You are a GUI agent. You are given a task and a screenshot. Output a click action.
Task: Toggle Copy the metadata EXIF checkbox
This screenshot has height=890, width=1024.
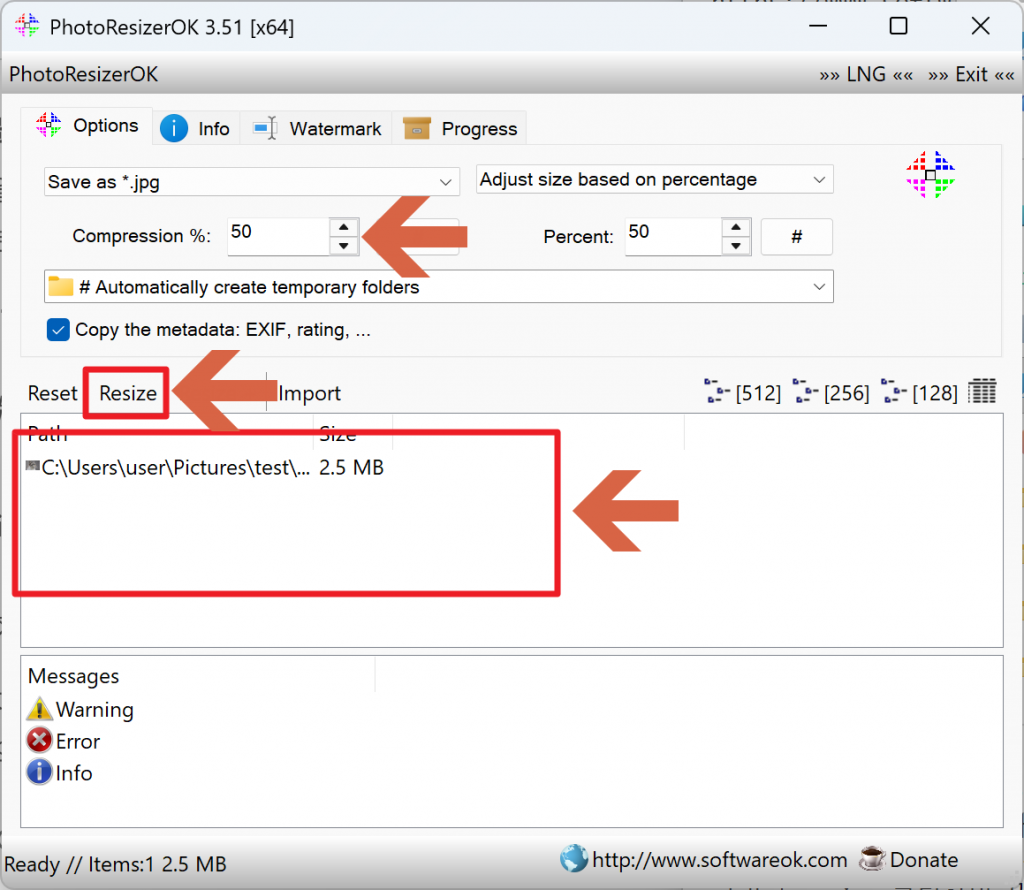coord(58,330)
